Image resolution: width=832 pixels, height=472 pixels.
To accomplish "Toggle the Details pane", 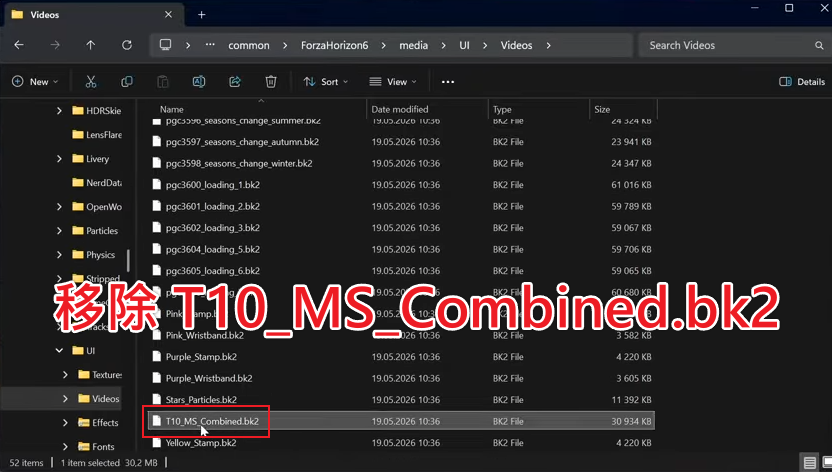I will [x=802, y=82].
